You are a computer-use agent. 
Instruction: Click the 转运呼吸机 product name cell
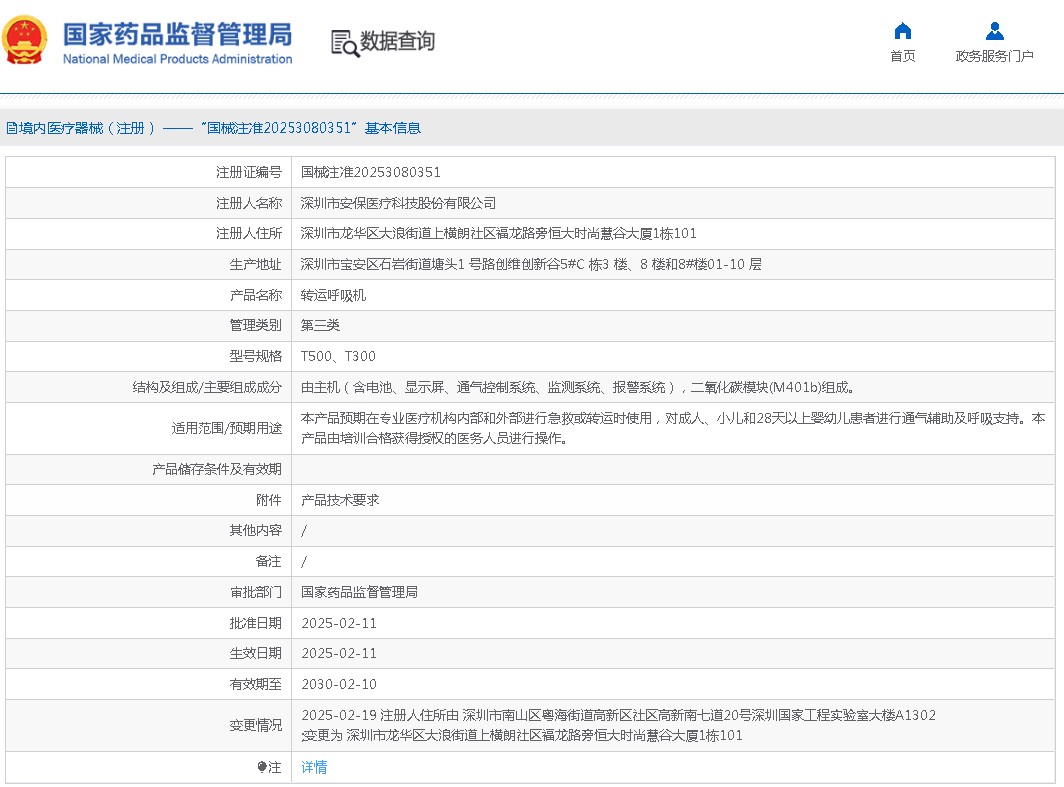coord(333,295)
